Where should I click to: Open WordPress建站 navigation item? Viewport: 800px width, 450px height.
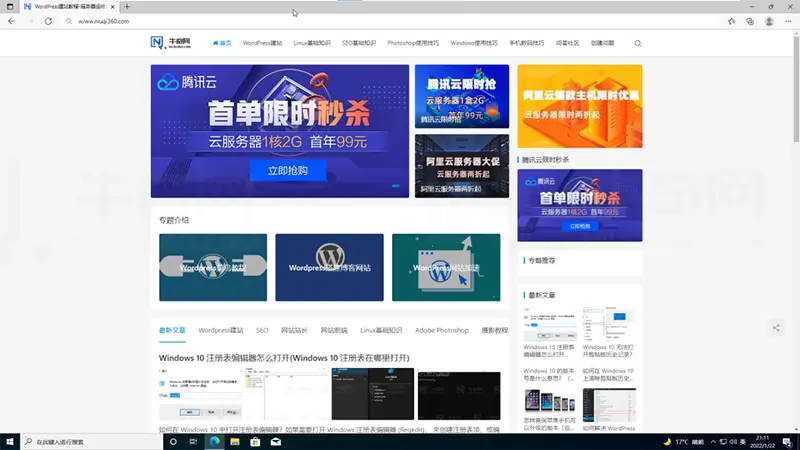pos(262,43)
